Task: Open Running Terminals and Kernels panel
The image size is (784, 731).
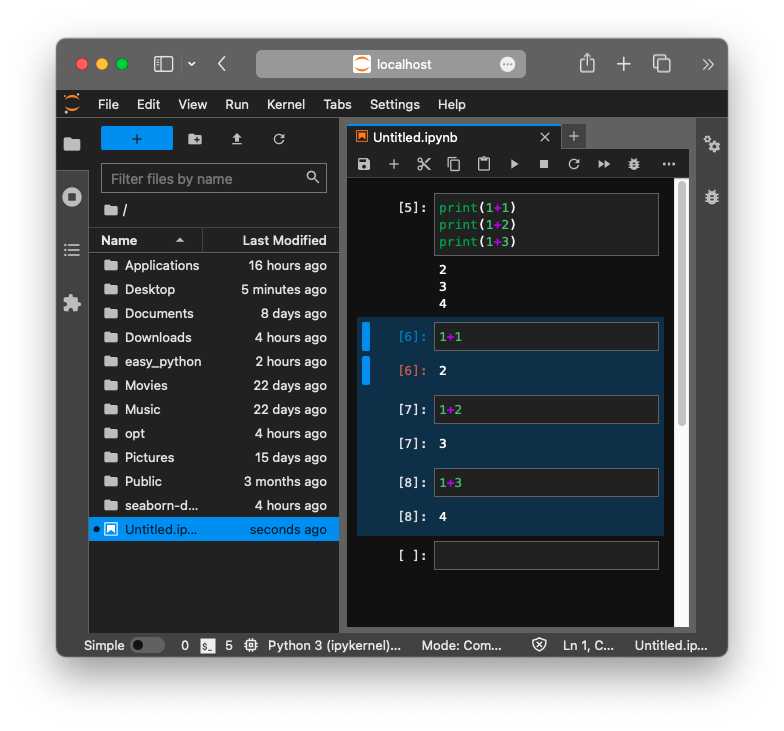Action: pyautogui.click(x=72, y=197)
